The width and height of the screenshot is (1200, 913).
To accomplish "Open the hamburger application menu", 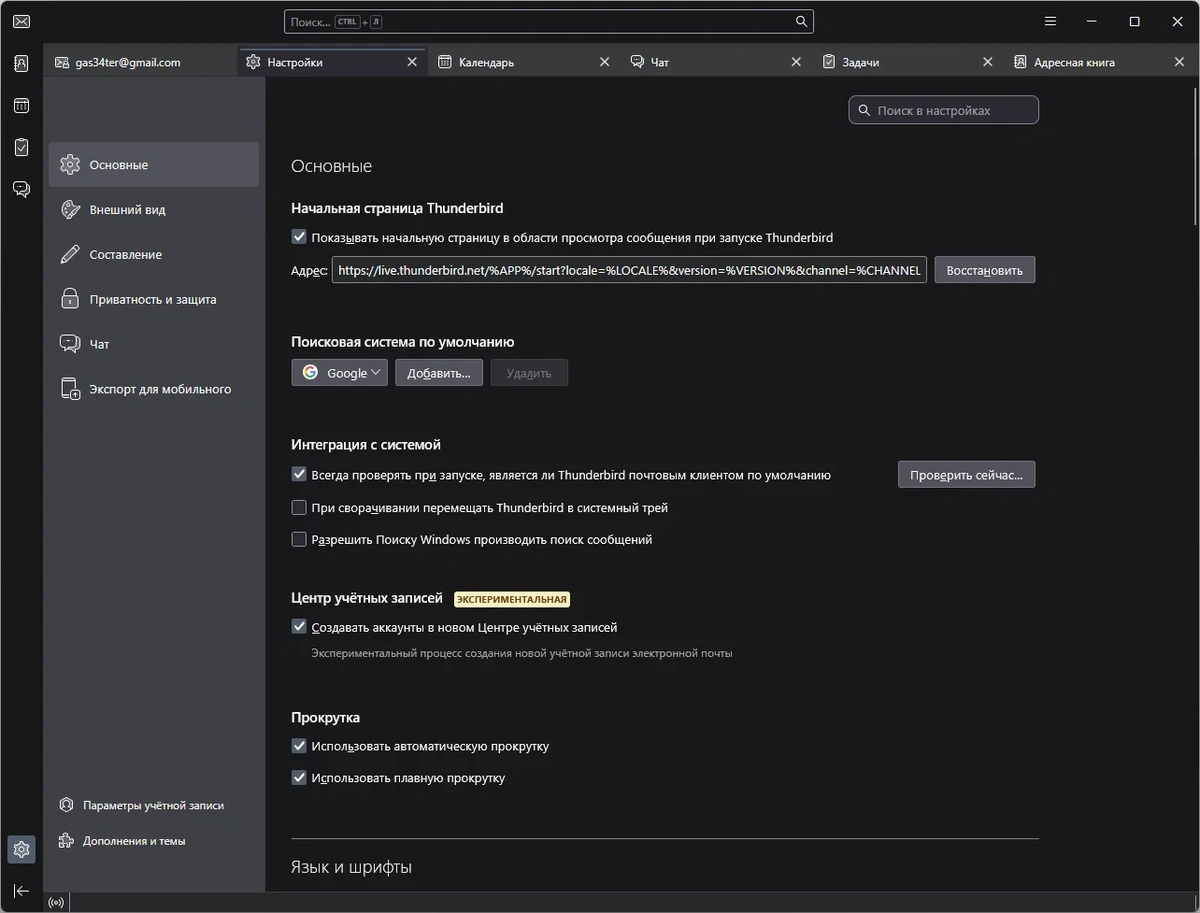I will coord(1050,21).
